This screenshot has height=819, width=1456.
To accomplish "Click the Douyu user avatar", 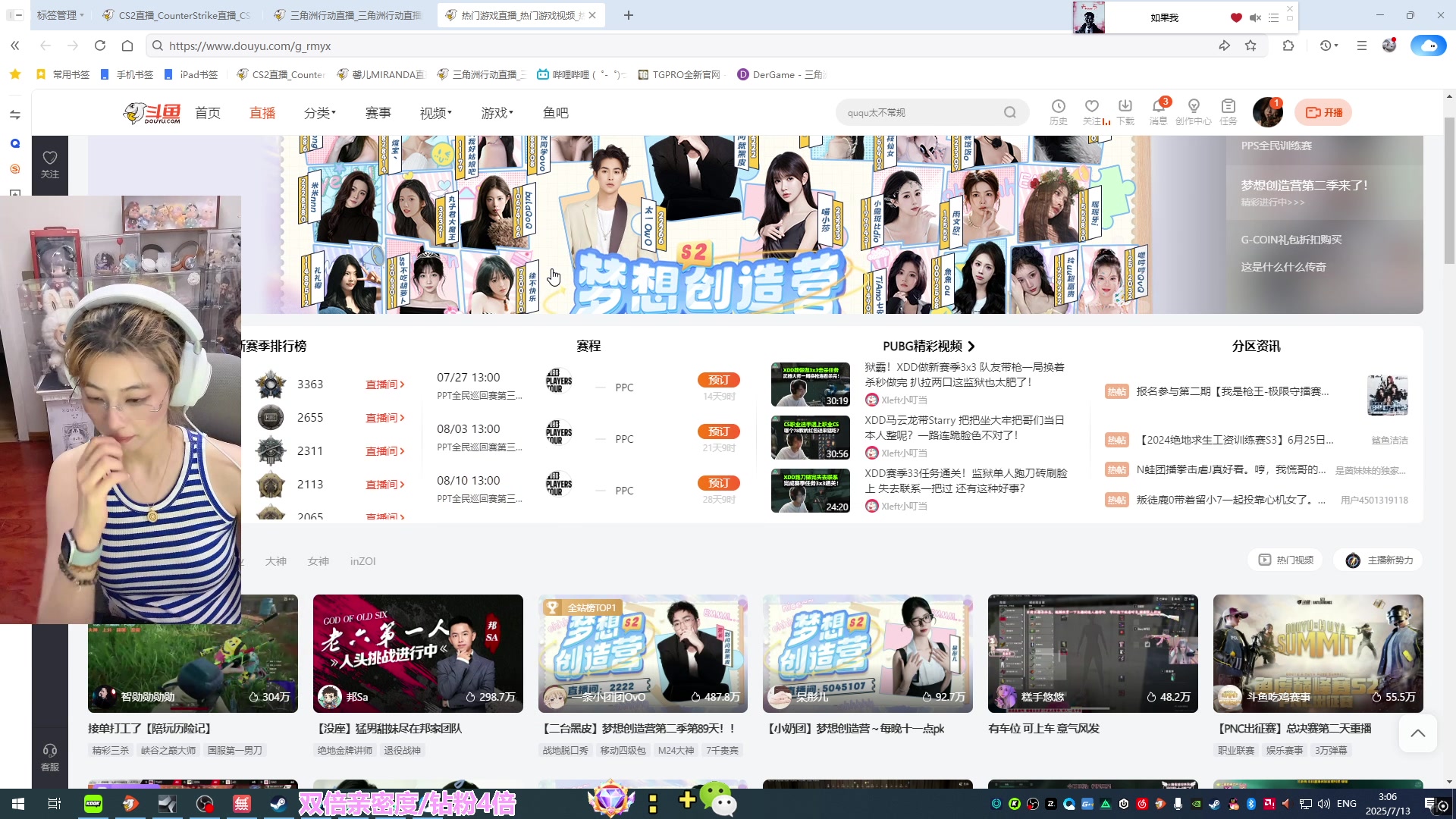I will coord(1267,112).
